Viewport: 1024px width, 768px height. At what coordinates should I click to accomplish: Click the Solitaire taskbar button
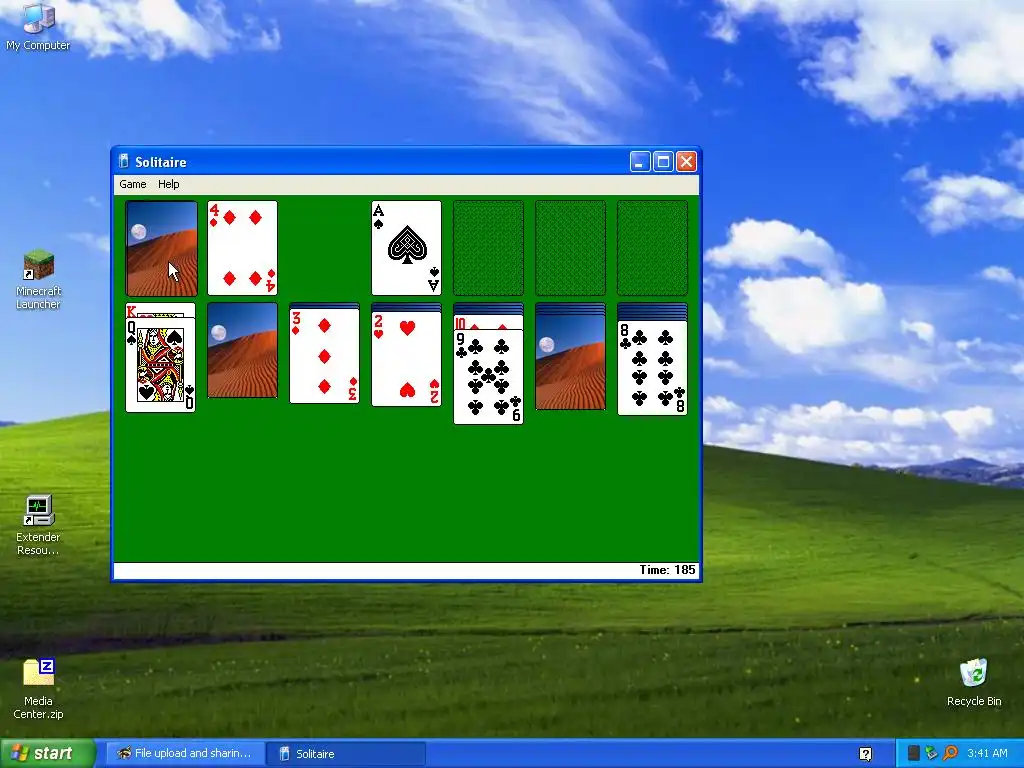pos(346,753)
